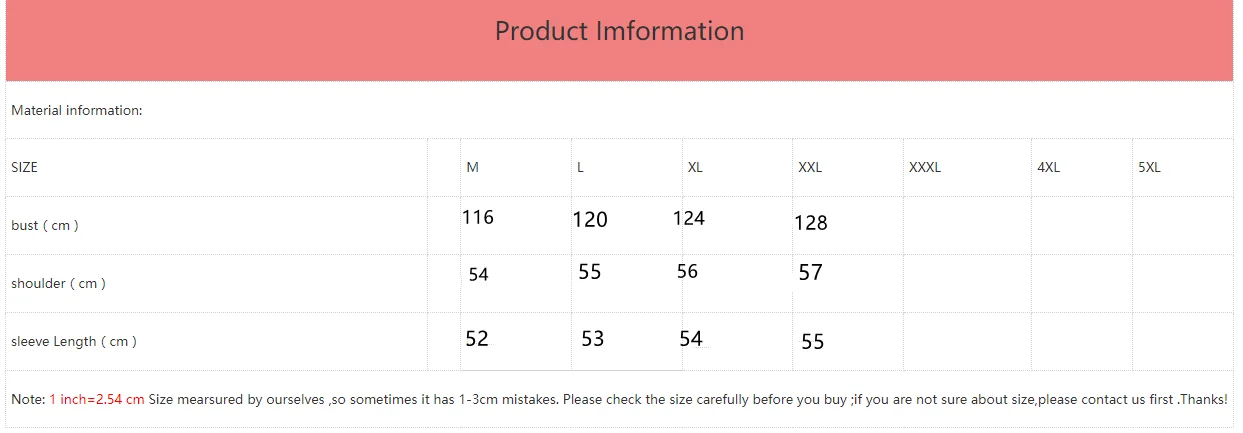Select the XL size column header

pos(695,167)
